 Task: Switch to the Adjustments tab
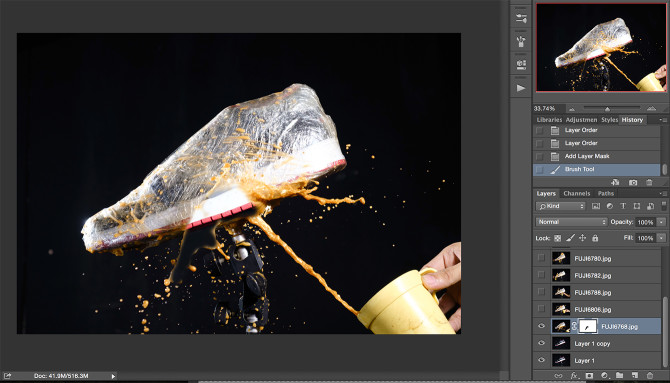(582, 120)
